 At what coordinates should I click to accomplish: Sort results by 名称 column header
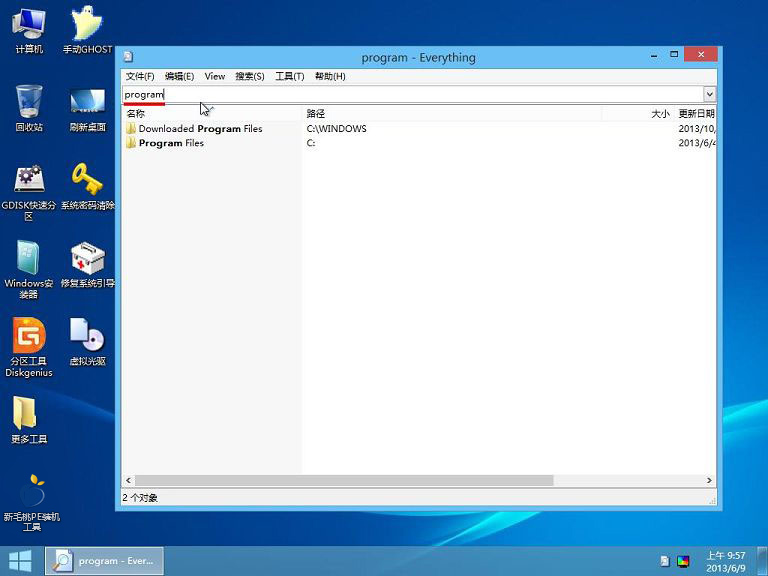[x=212, y=114]
